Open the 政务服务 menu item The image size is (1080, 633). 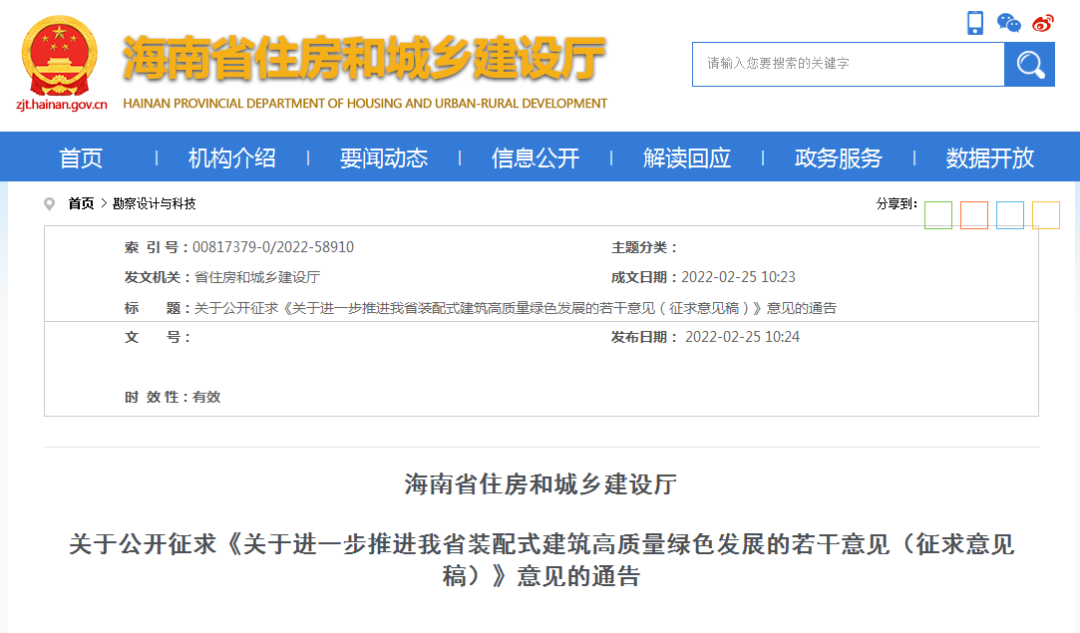(837, 157)
